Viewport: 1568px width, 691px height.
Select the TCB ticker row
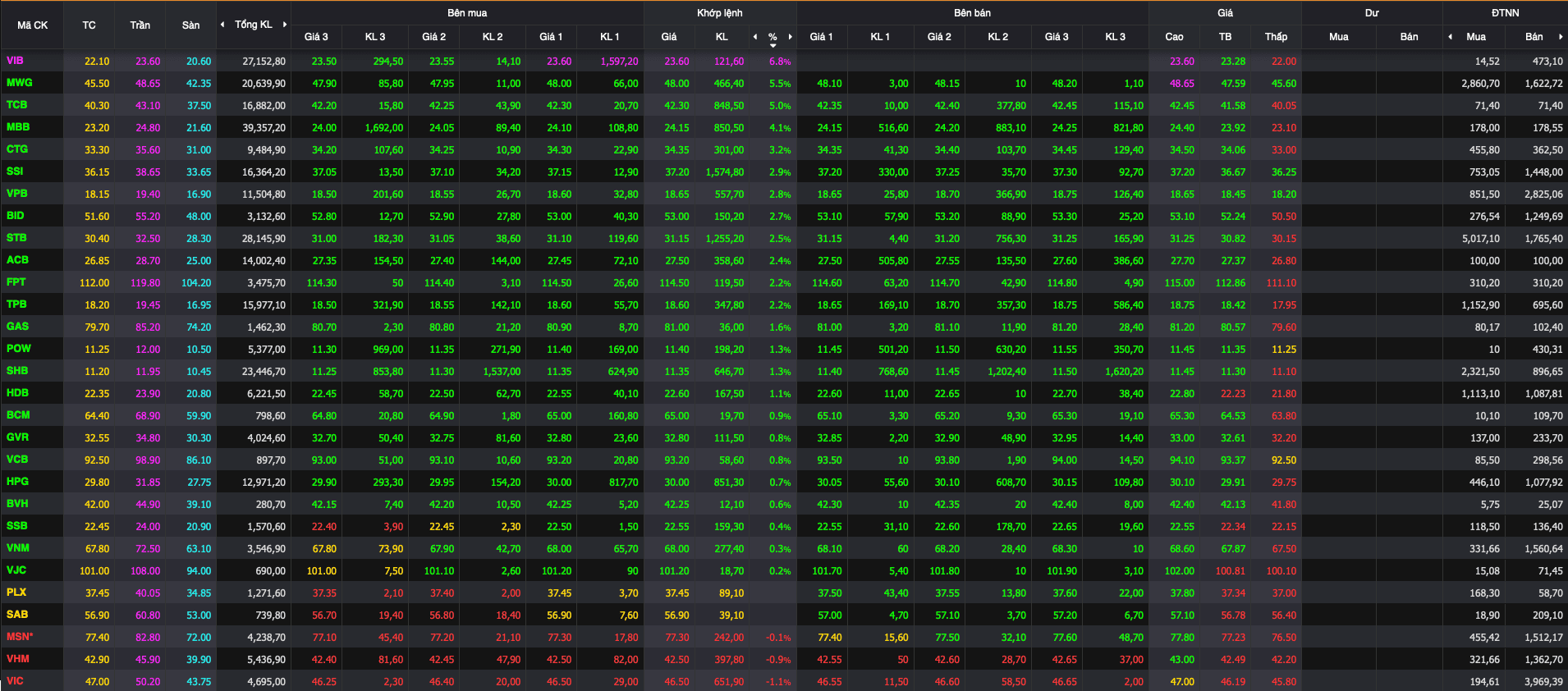[x=16, y=105]
